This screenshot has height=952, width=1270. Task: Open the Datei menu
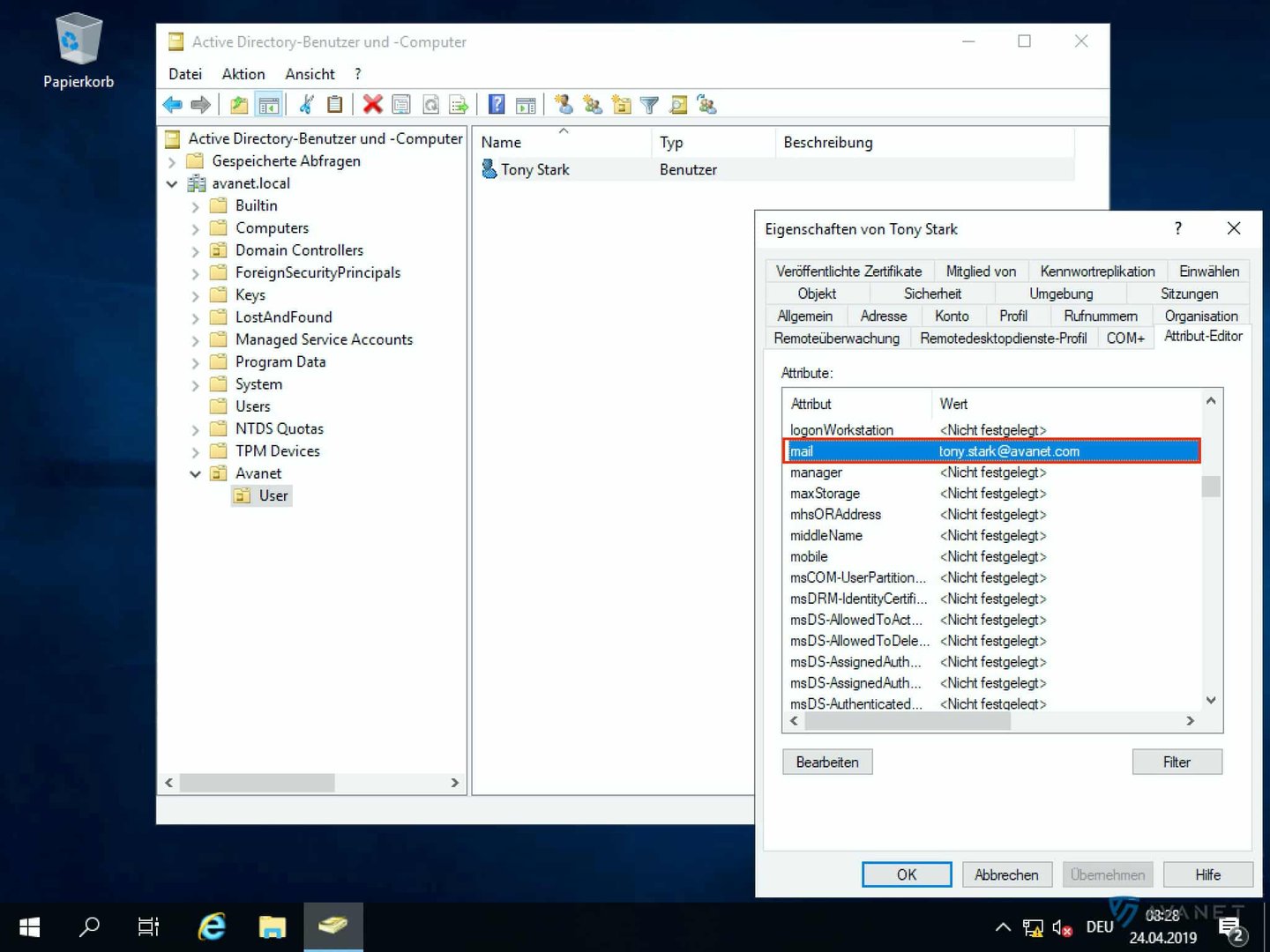coord(185,74)
